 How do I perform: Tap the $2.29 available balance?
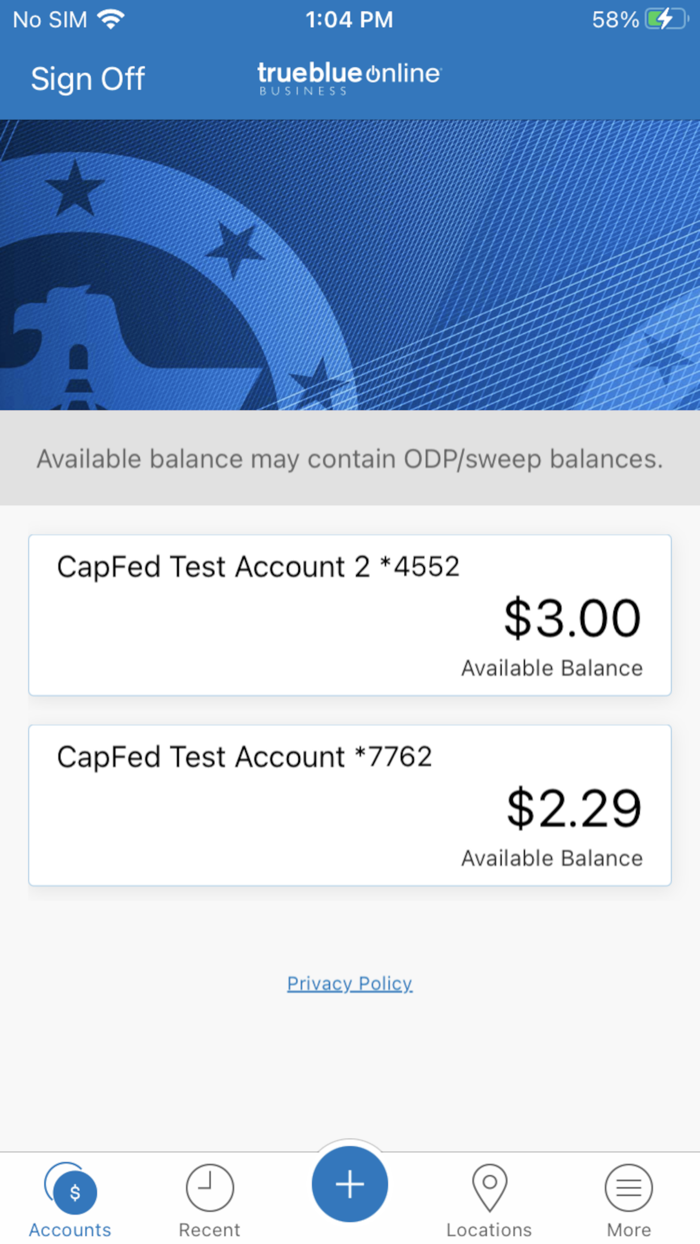[x=575, y=807]
